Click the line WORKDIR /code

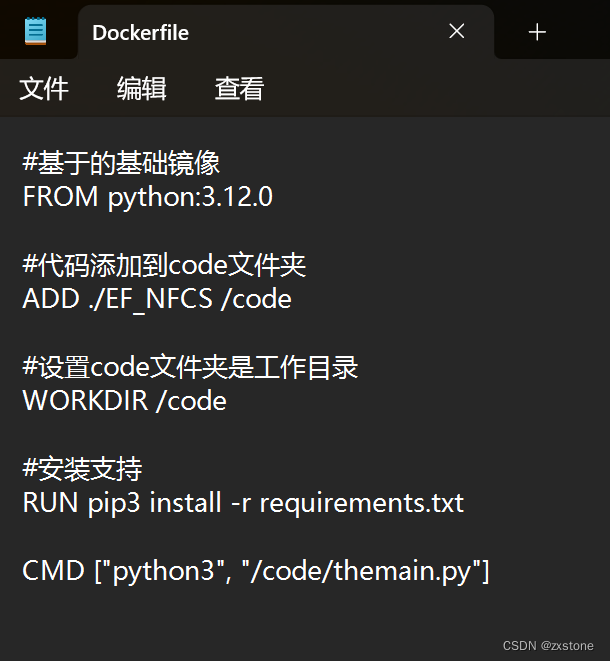124,400
